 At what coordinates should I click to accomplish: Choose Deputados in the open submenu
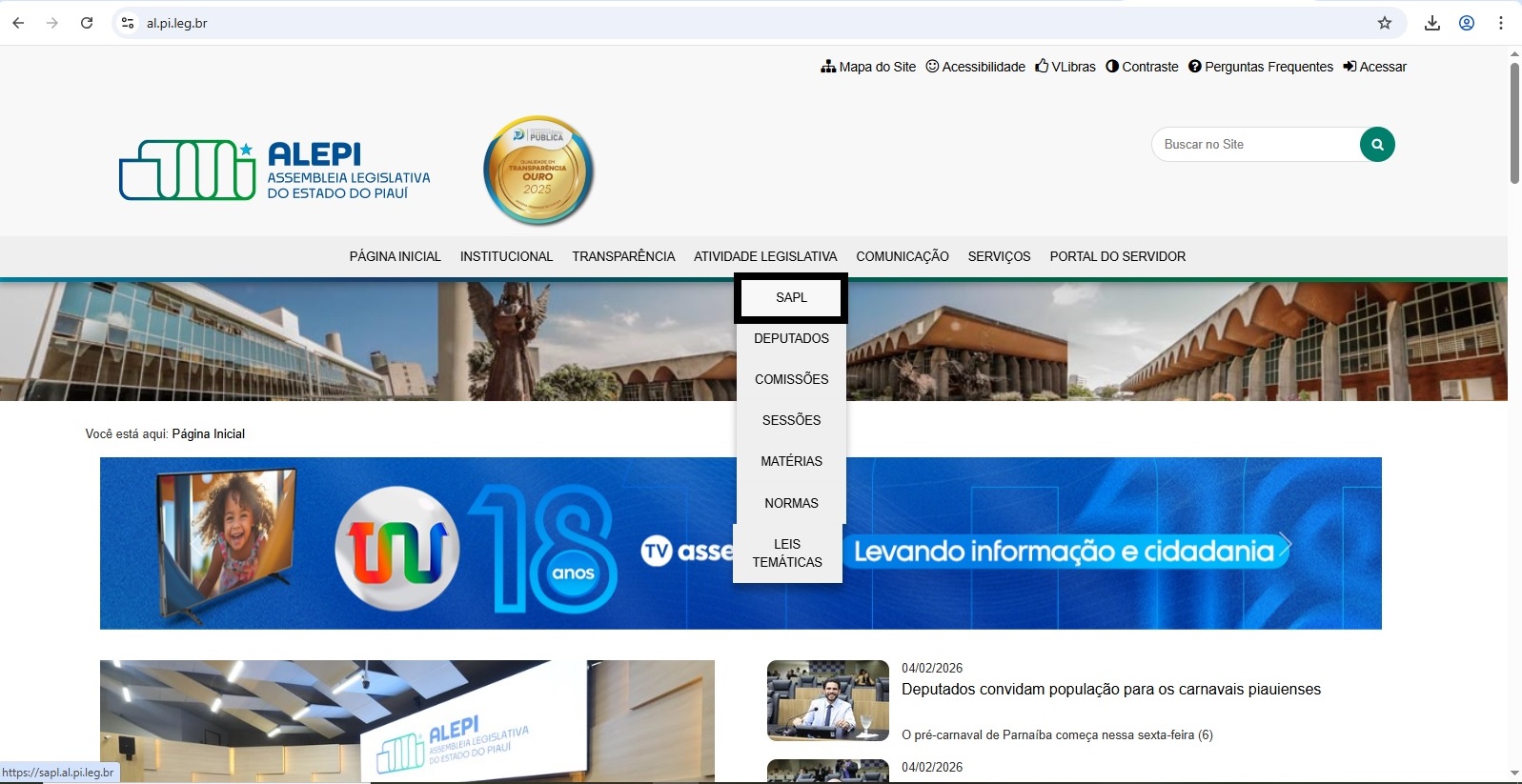(x=791, y=339)
